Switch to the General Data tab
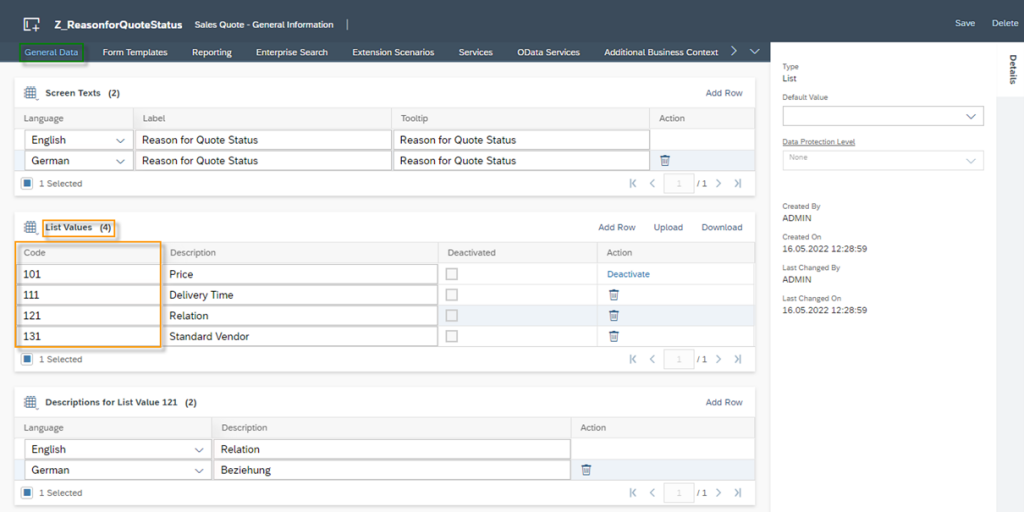 (52, 52)
